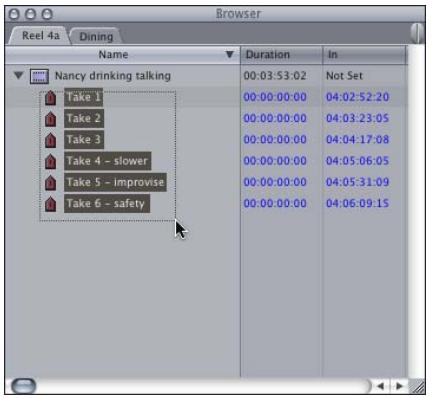
Task: Click the marker icon for Take 4 - slower
Action: pos(50,161)
